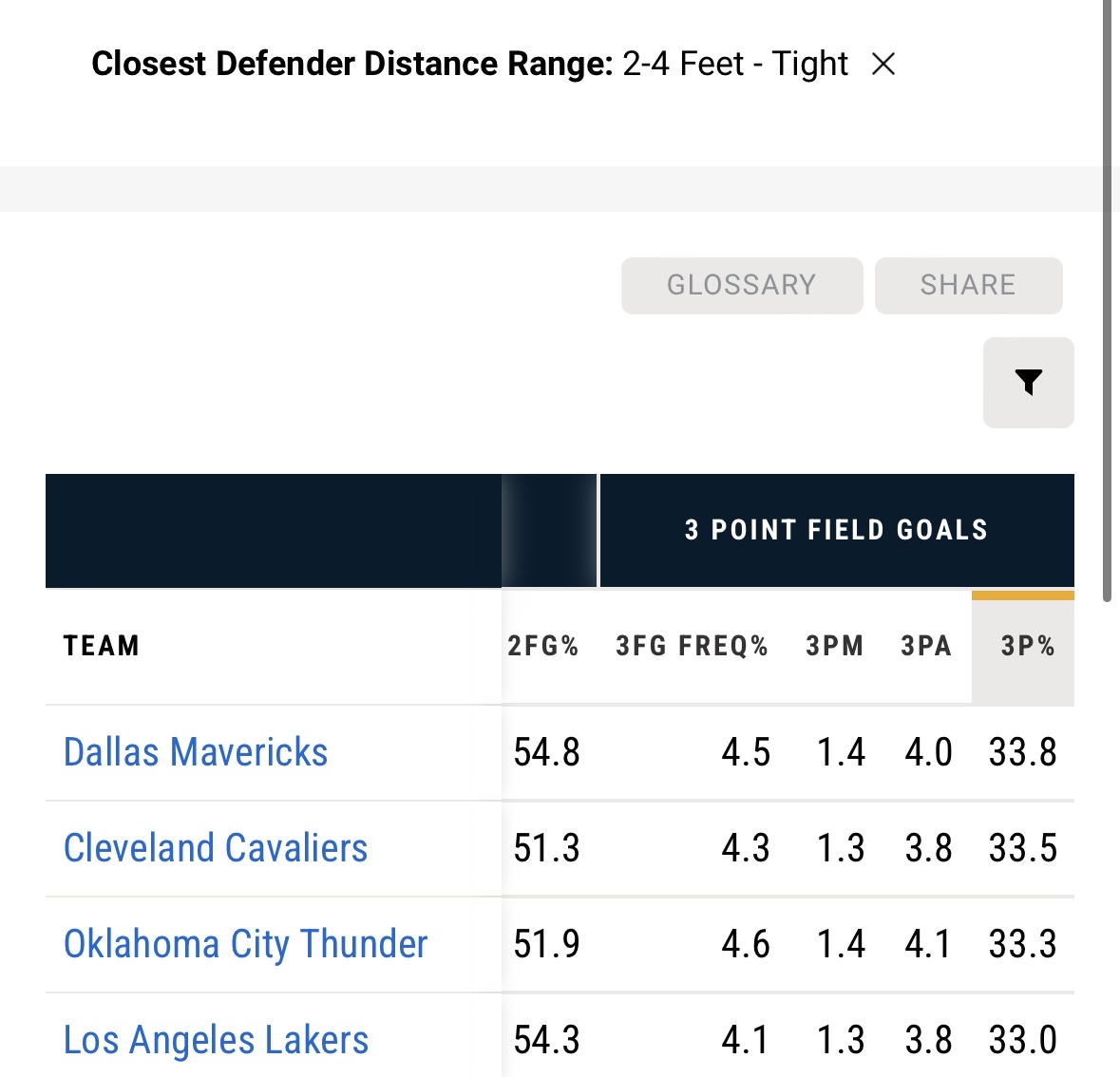Open the filter funnel icon

click(1029, 382)
